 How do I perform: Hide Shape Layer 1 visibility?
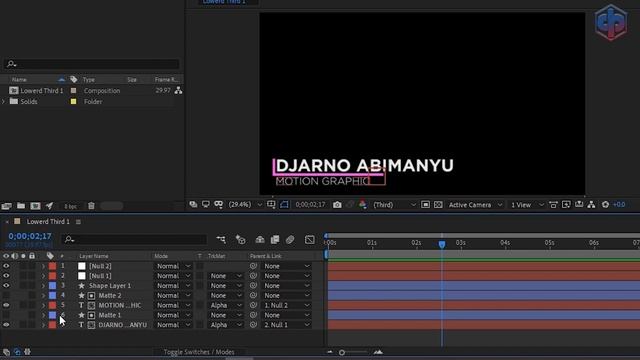point(6,286)
